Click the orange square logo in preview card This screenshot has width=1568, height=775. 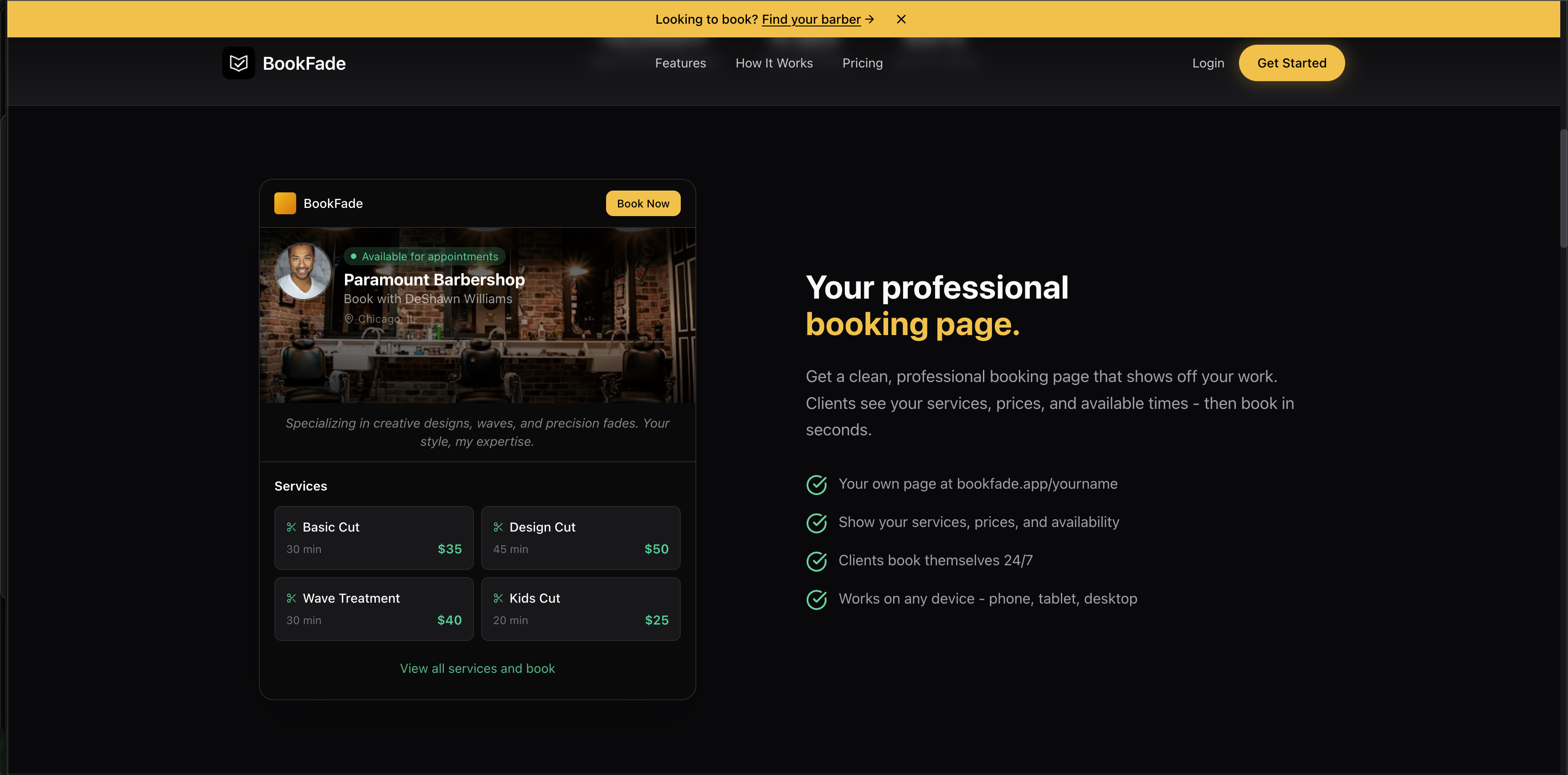tap(285, 203)
